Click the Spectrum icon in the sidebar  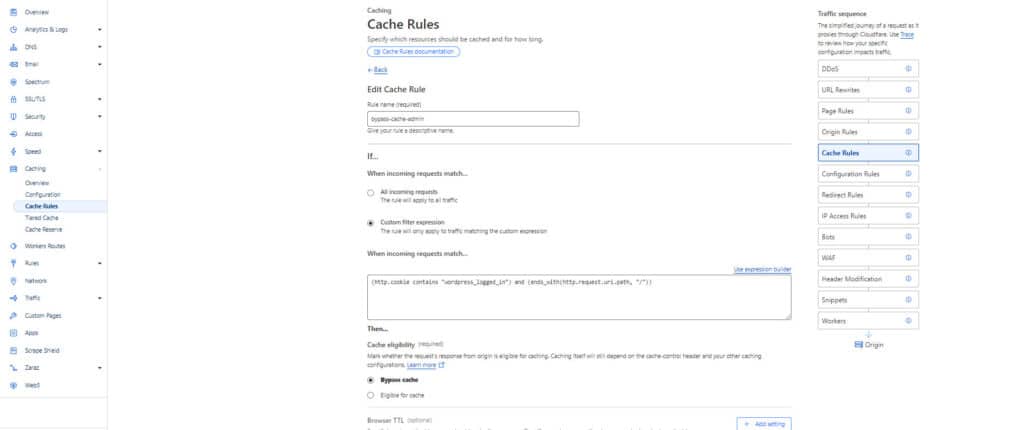pyautogui.click(x=13, y=82)
